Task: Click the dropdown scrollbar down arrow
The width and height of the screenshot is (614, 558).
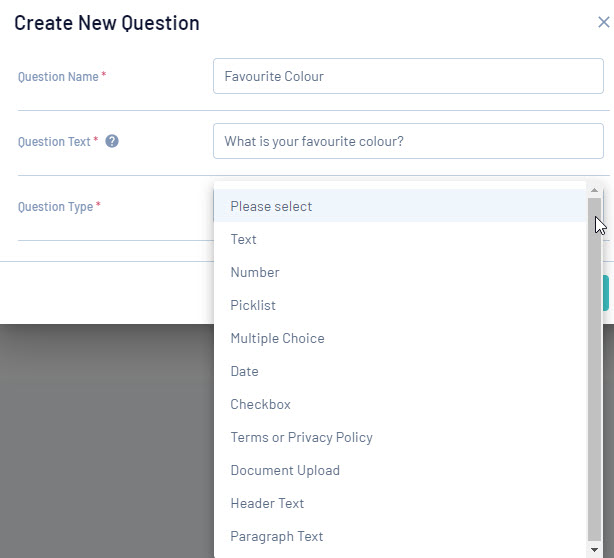Action: (x=595, y=549)
